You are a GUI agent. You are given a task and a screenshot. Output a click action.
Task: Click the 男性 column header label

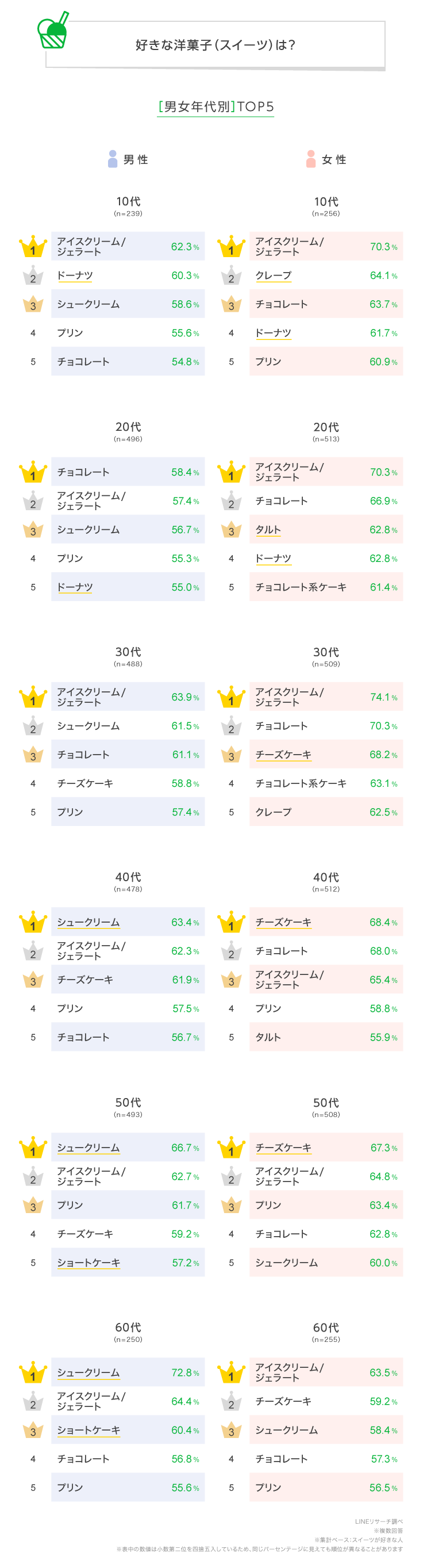[x=136, y=159]
